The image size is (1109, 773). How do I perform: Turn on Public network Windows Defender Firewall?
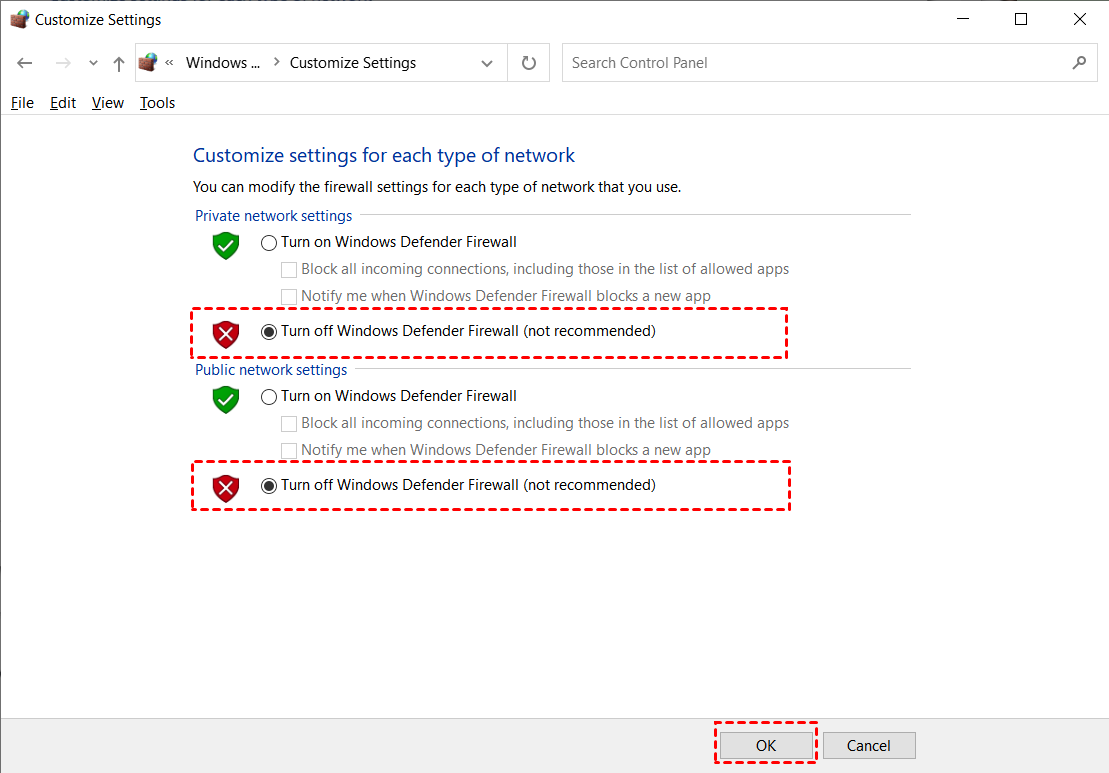pyautogui.click(x=269, y=397)
